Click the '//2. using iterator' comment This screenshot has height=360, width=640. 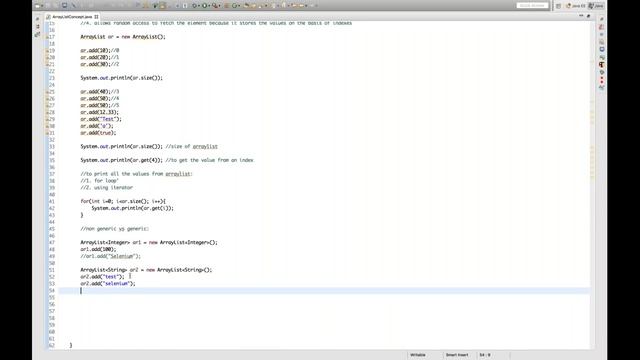coord(107,187)
